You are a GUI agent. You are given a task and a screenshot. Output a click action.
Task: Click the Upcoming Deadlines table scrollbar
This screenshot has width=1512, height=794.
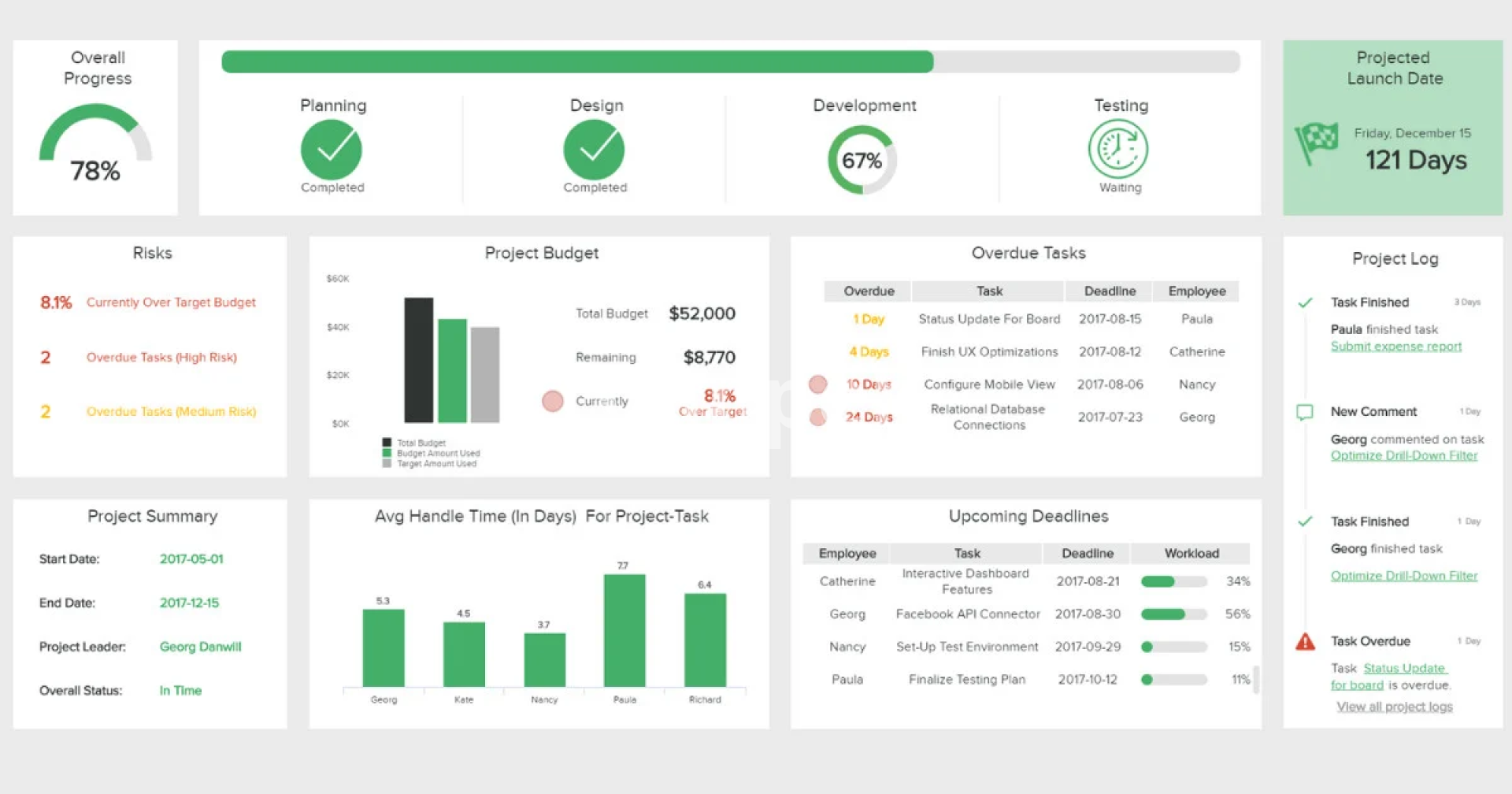click(x=1256, y=679)
